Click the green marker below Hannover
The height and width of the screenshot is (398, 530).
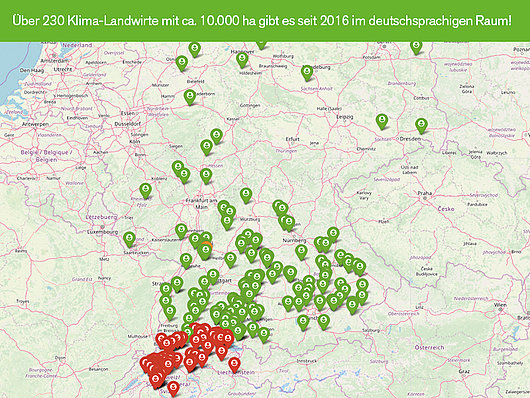pyautogui.click(x=242, y=61)
